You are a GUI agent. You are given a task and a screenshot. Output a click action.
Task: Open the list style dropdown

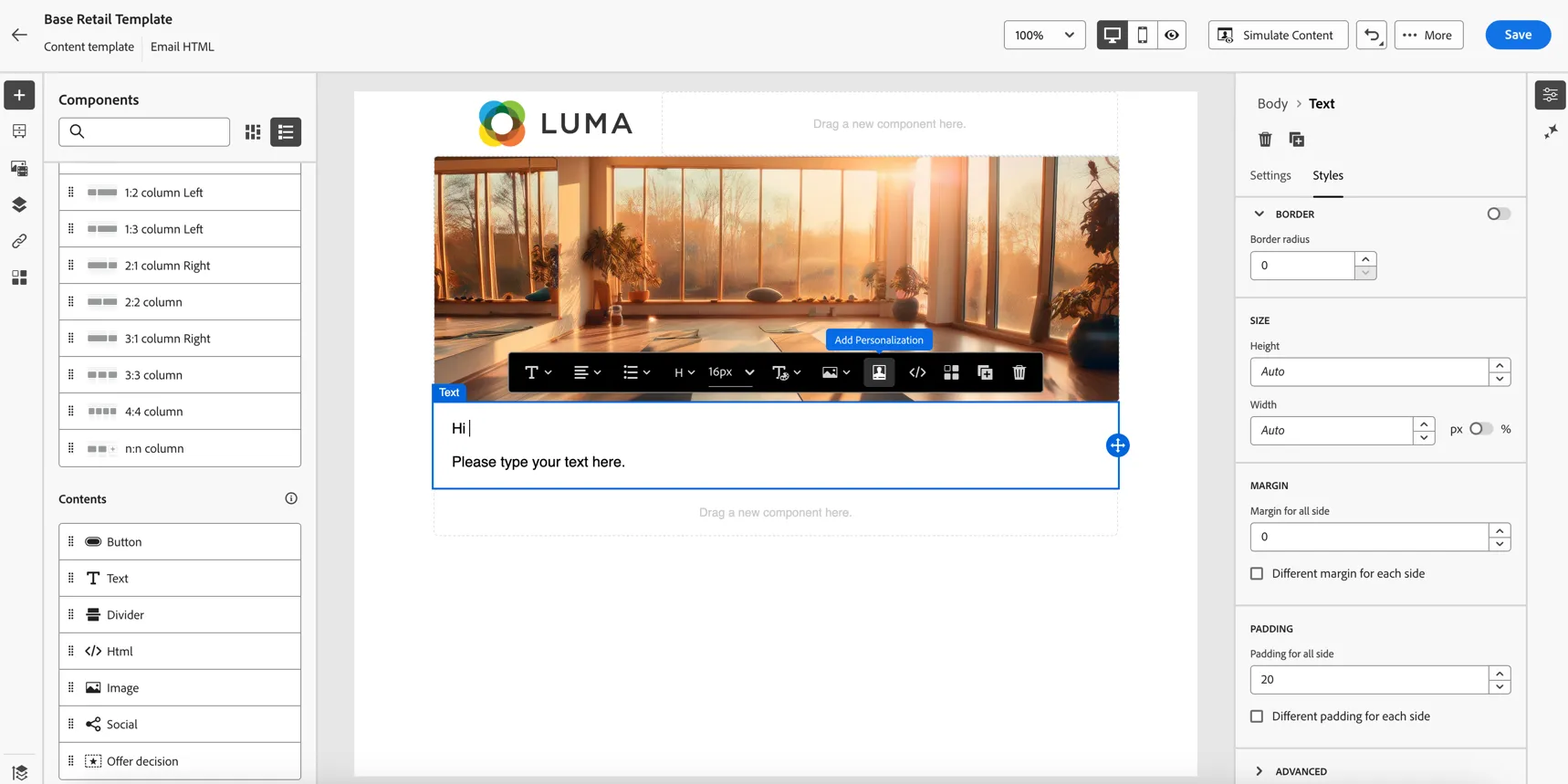(x=636, y=372)
